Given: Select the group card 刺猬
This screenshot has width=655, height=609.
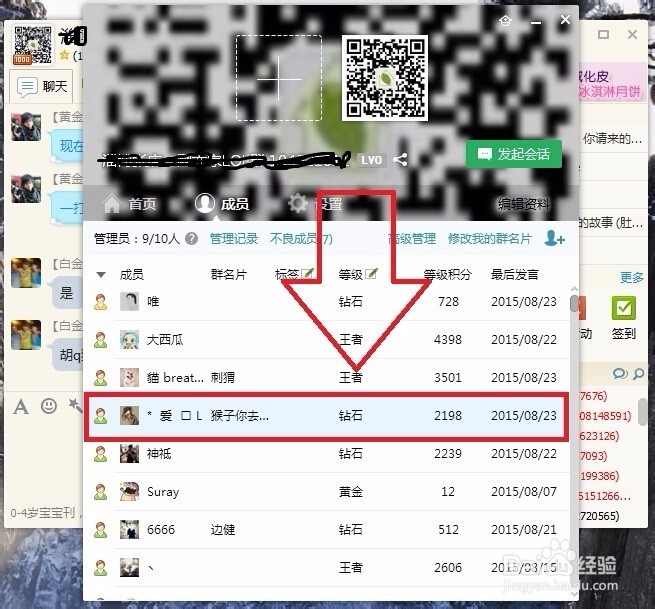Looking at the screenshot, I should pos(223,378).
